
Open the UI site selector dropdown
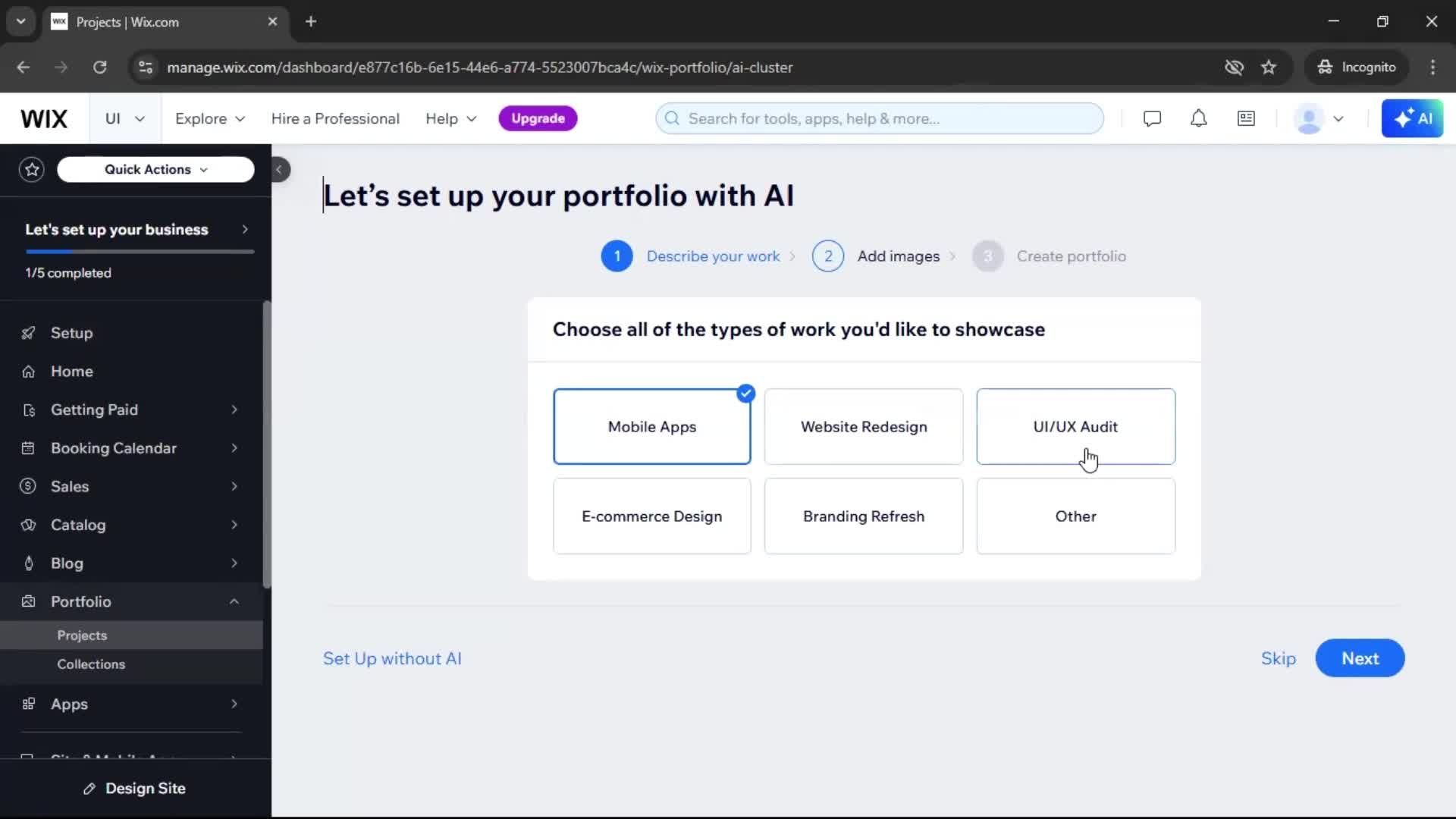point(125,118)
